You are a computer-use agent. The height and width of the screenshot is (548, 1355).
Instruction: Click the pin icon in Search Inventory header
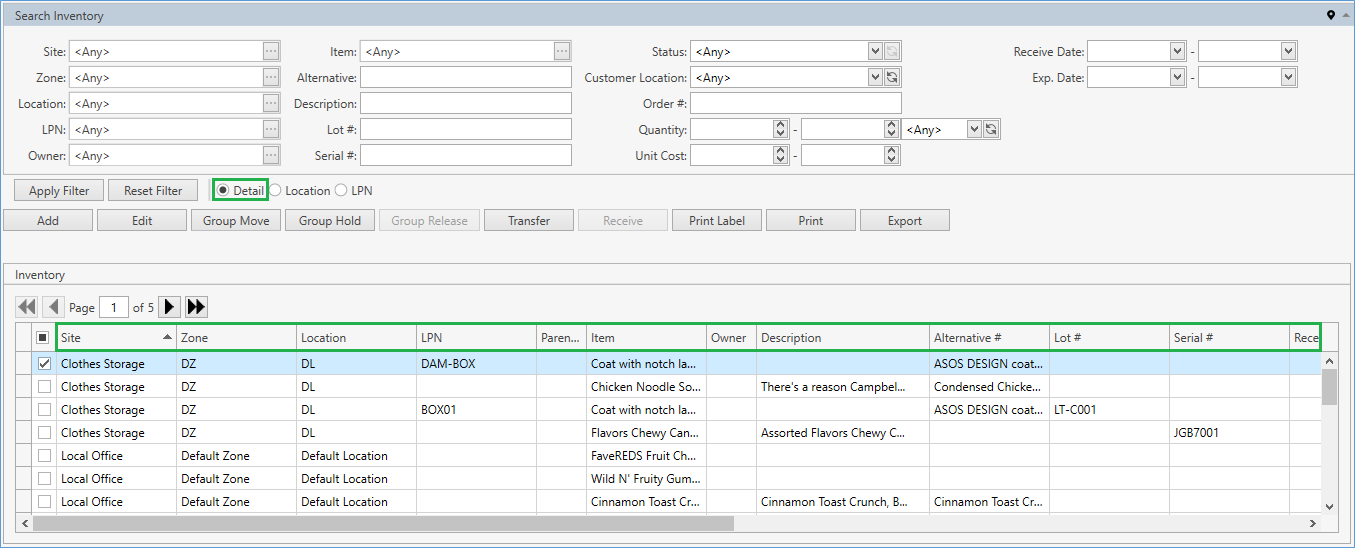click(x=1330, y=15)
